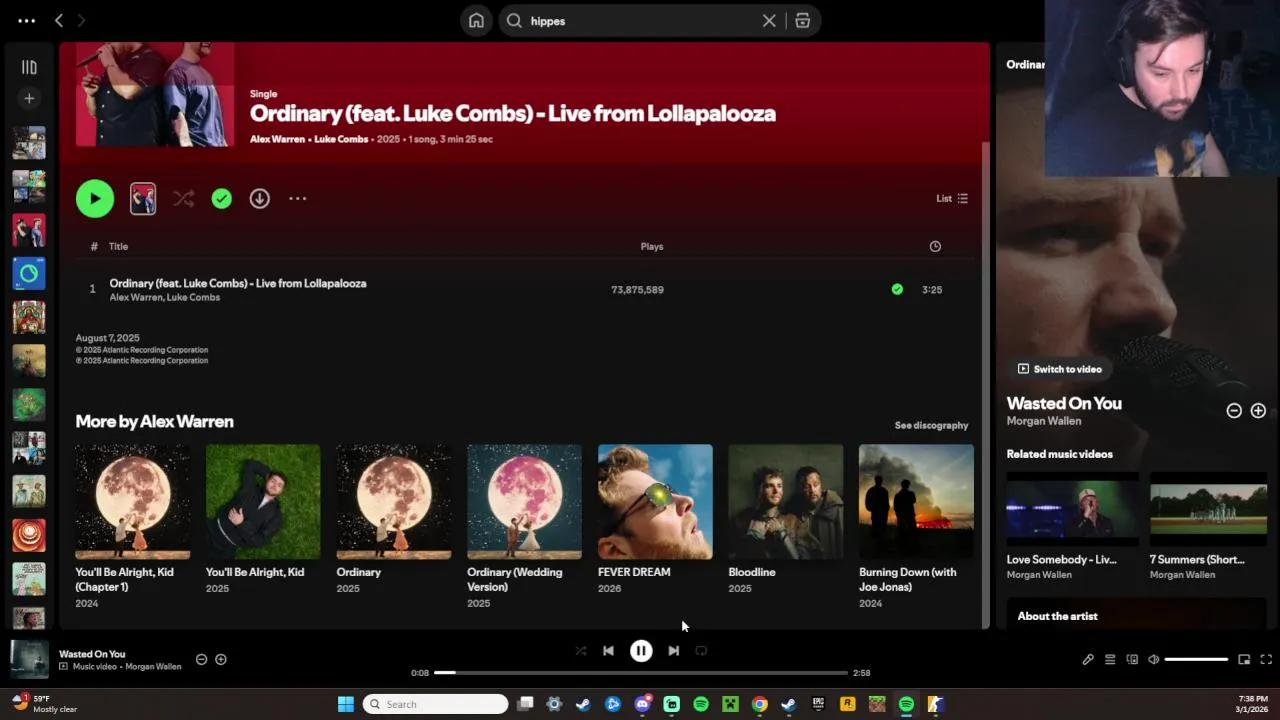Toggle repeat in the playback bar
The width and height of the screenshot is (1280, 720).
701,651
